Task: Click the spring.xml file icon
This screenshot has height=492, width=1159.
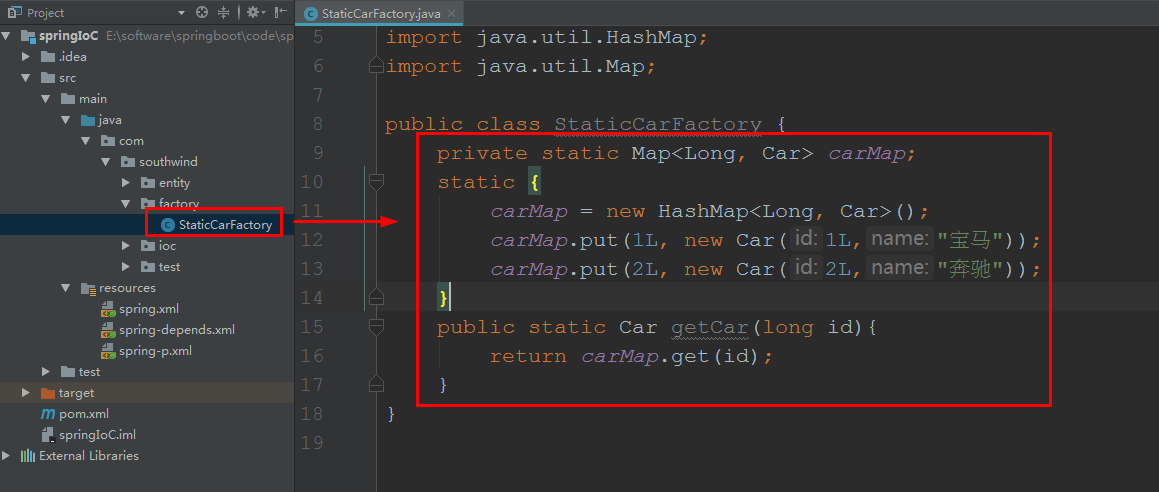Action: point(108,309)
